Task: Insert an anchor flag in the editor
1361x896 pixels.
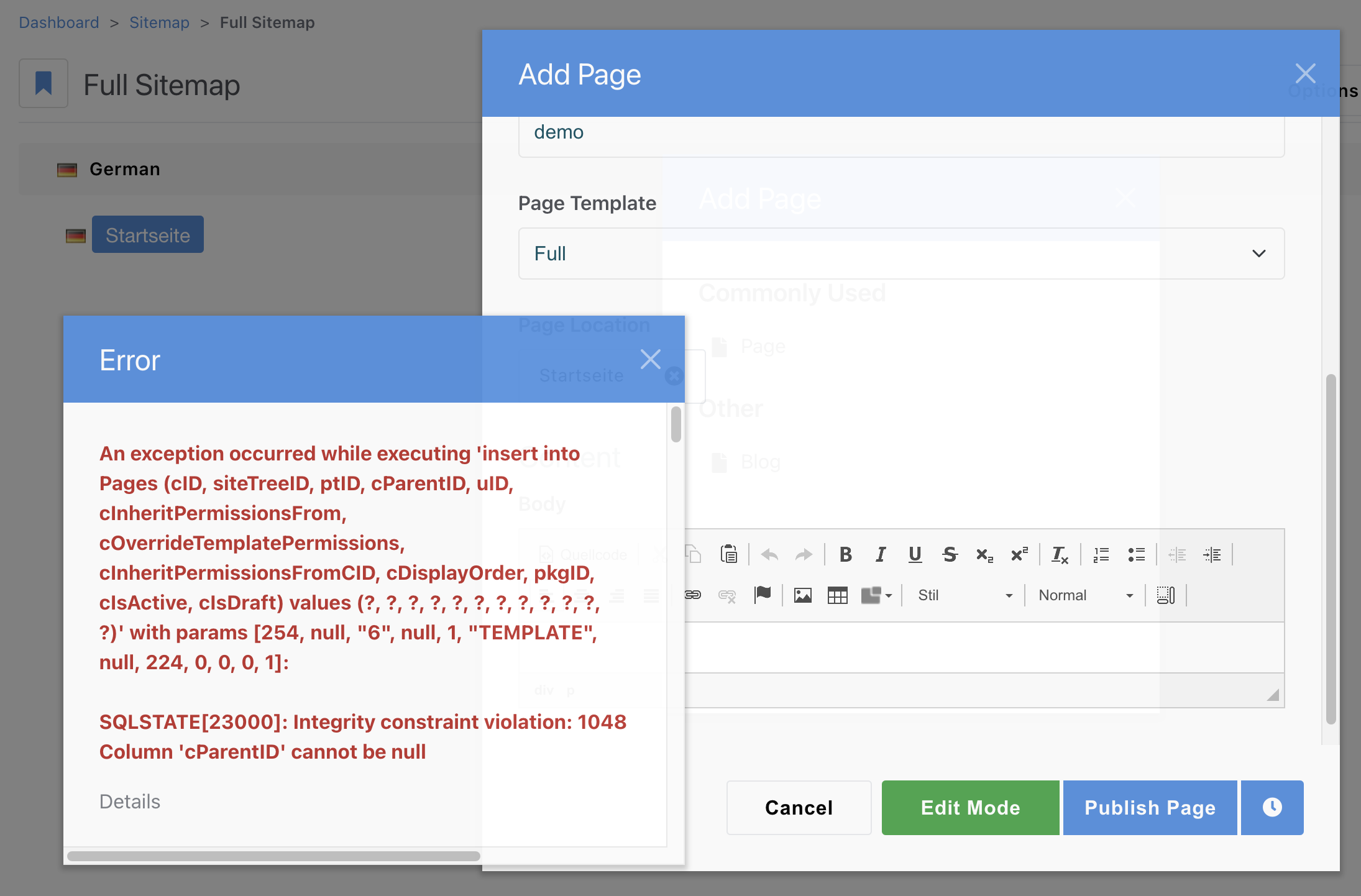Action: 763,595
